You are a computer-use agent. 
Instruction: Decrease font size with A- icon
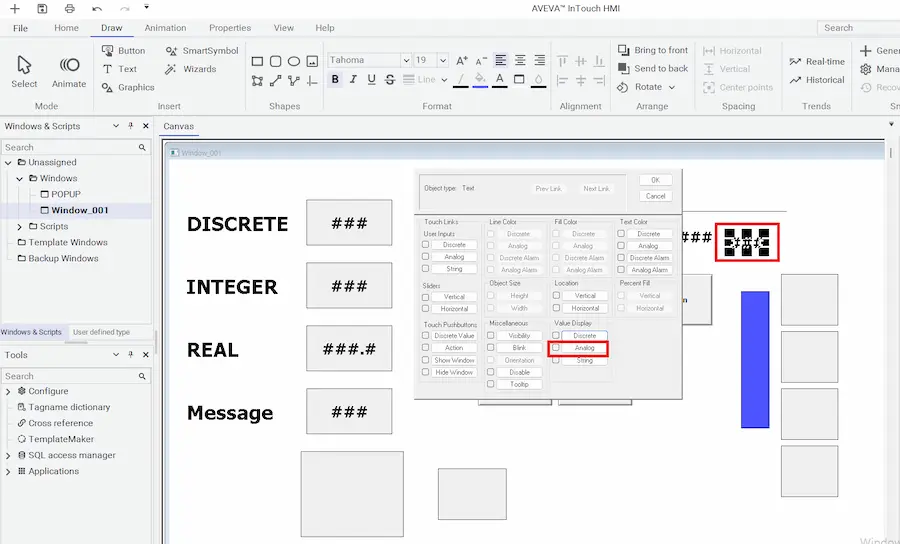481,60
